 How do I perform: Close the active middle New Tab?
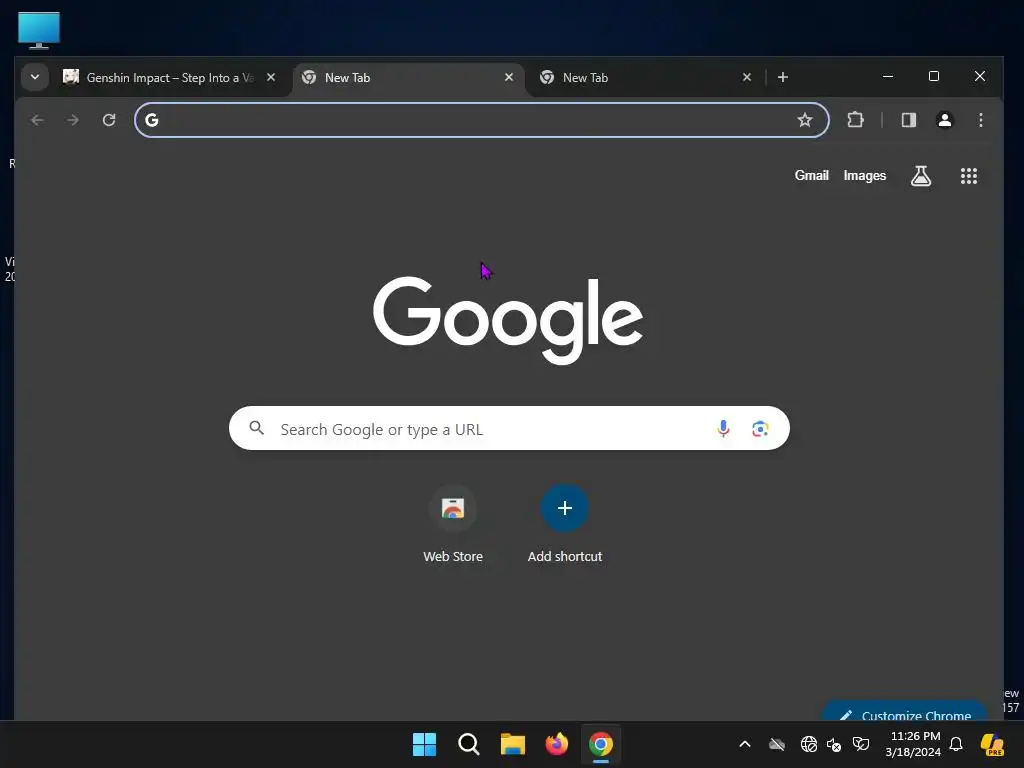point(509,77)
